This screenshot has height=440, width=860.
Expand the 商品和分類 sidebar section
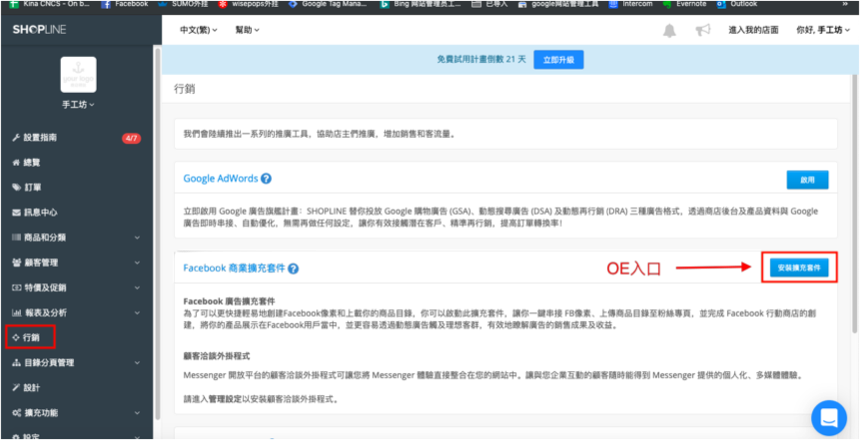coord(76,238)
